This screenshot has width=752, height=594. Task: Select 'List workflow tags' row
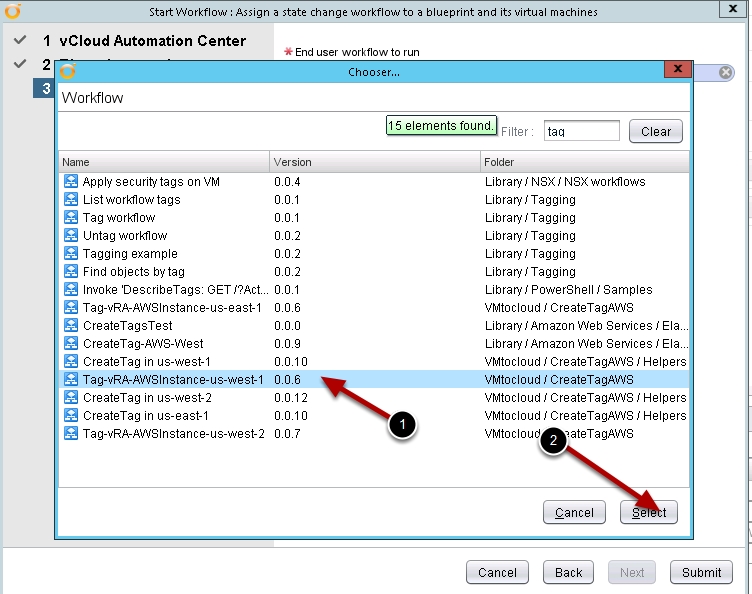click(x=374, y=199)
